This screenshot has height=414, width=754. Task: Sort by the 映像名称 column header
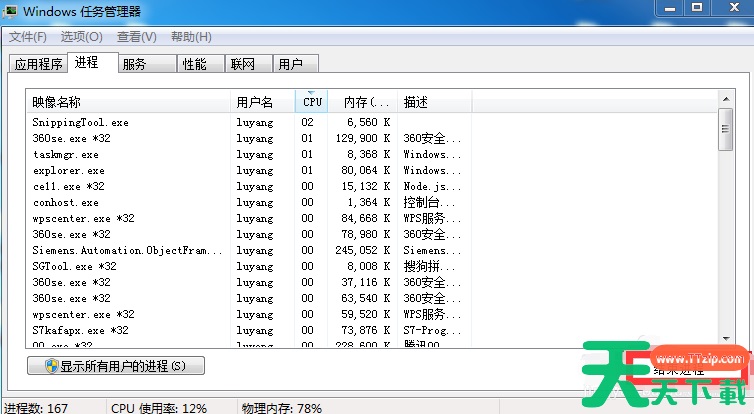128,101
